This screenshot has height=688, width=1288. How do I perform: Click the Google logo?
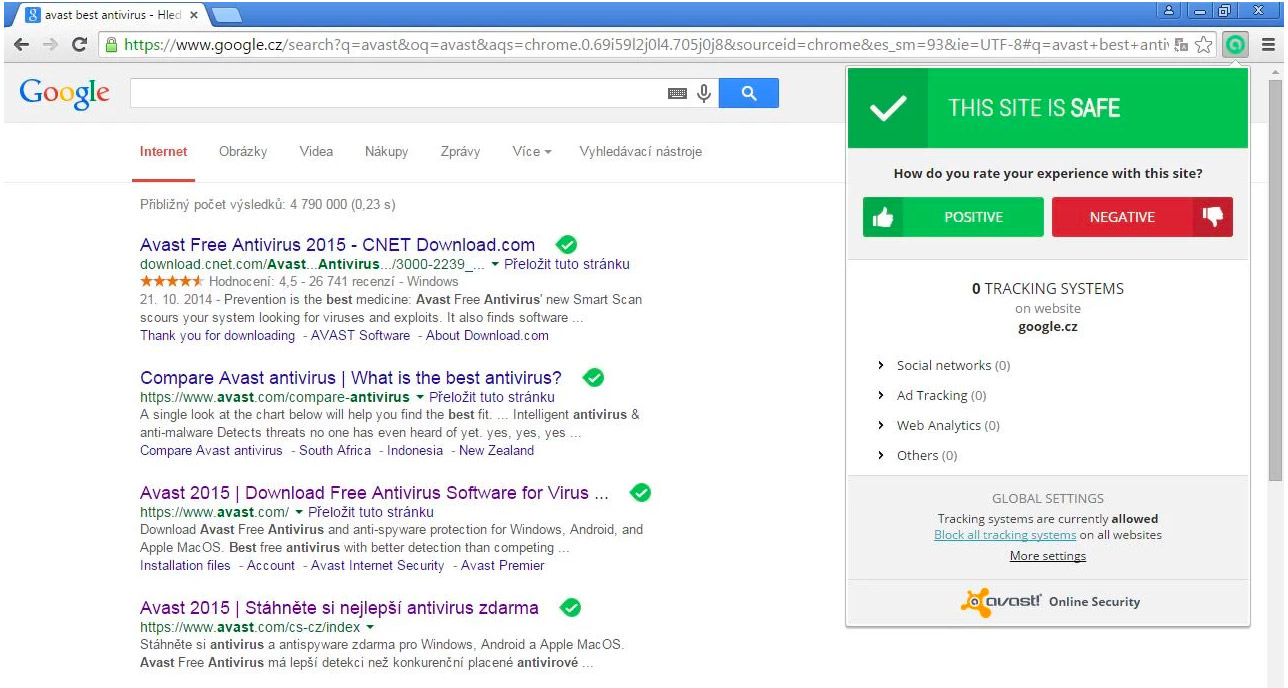[x=63, y=92]
